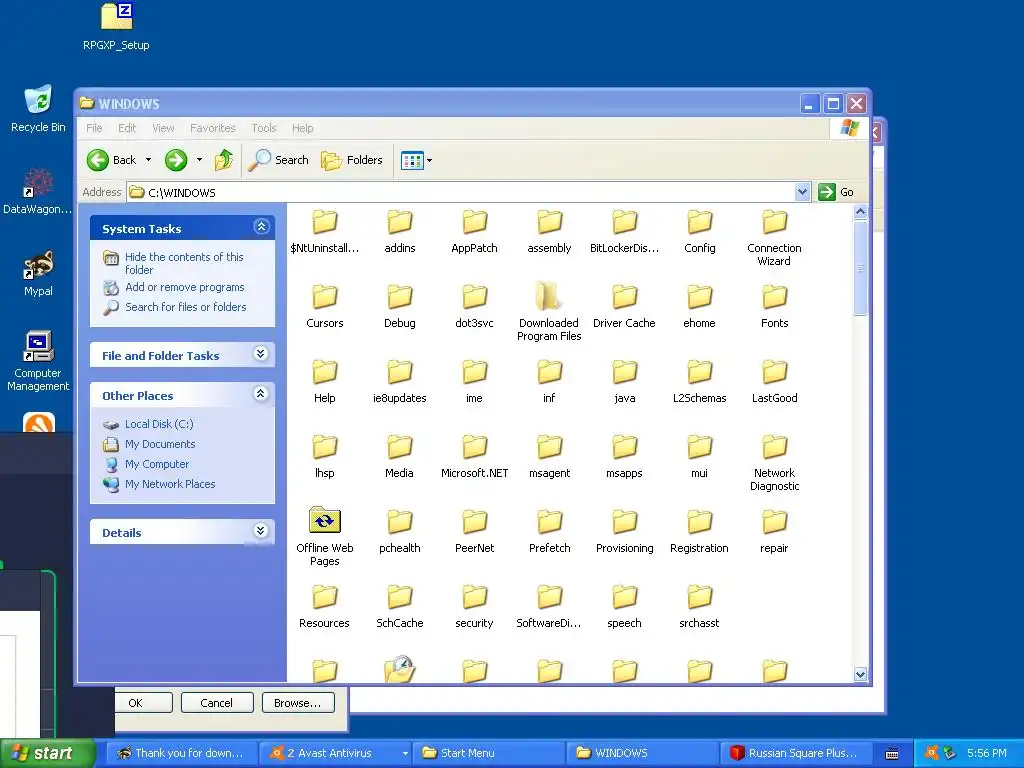Expand the File and Folder Tasks panel
Image resolution: width=1024 pixels, height=768 pixels.
coord(261,354)
